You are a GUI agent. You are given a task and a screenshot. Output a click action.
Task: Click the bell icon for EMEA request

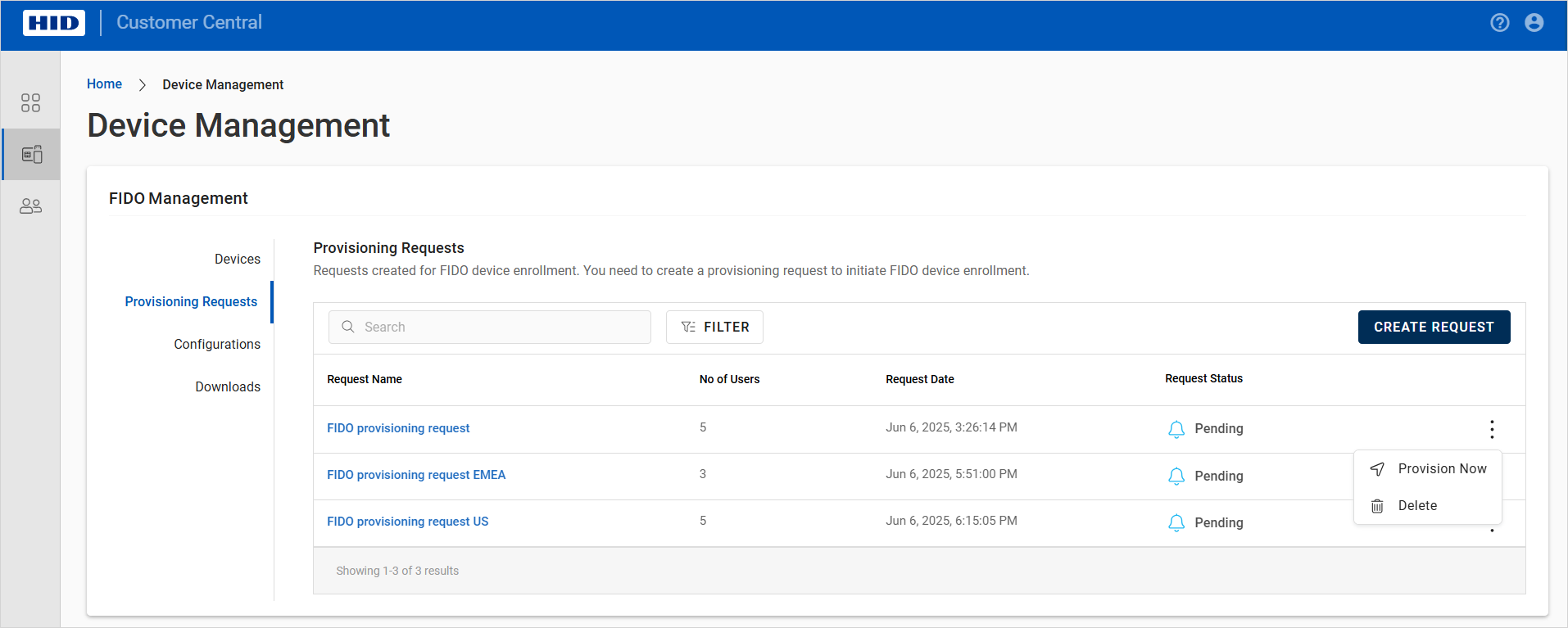pyautogui.click(x=1176, y=476)
